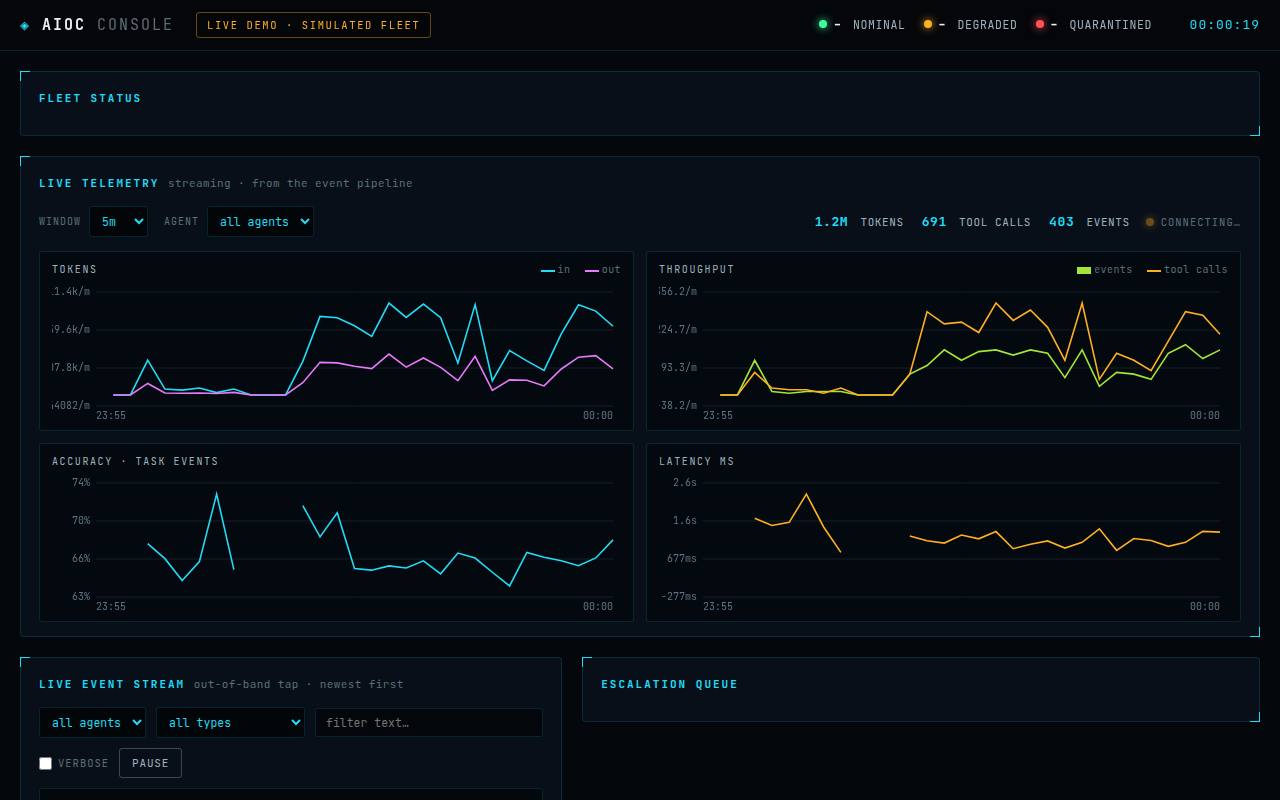This screenshot has width=1280, height=800.
Task: Click the orange tool calls legend swatch
Action: 1154,270
